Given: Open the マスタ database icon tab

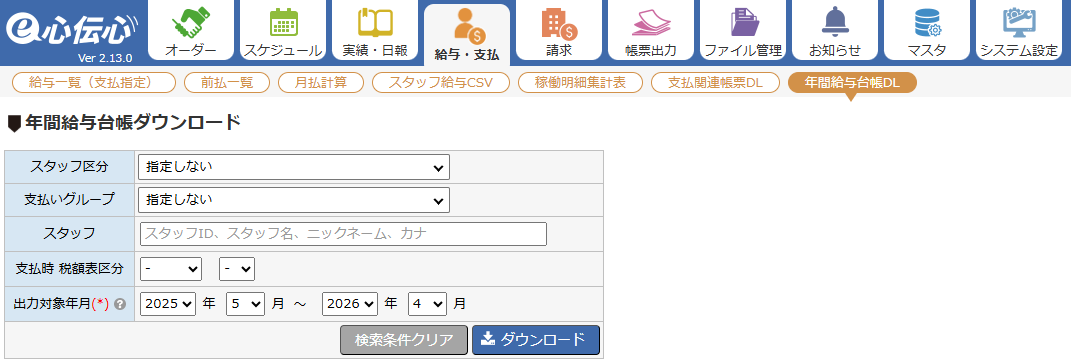Looking at the screenshot, I should 927,30.
